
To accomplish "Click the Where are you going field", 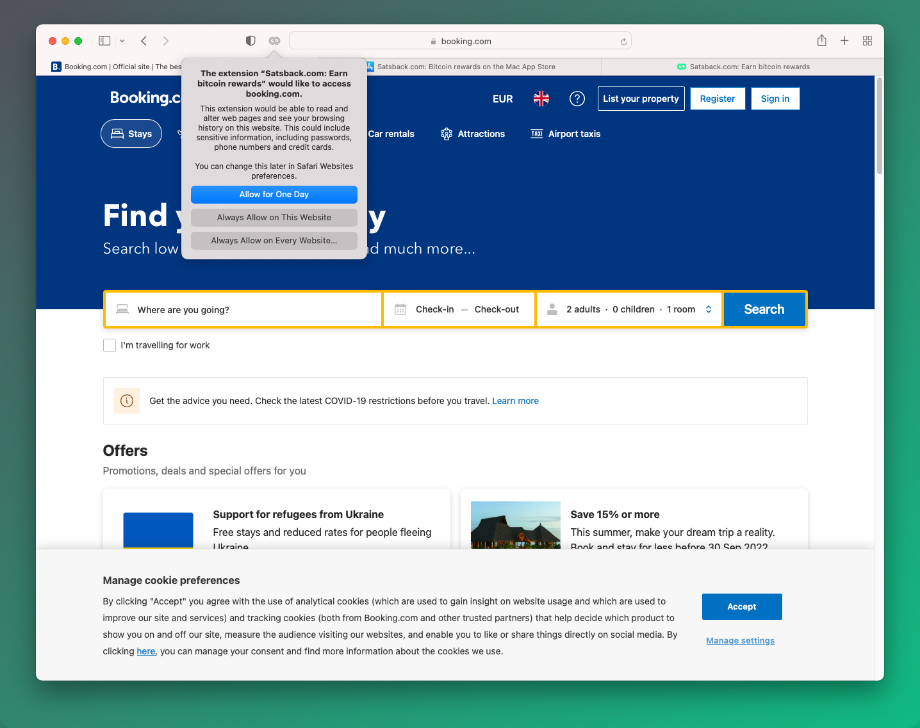I will point(243,310).
